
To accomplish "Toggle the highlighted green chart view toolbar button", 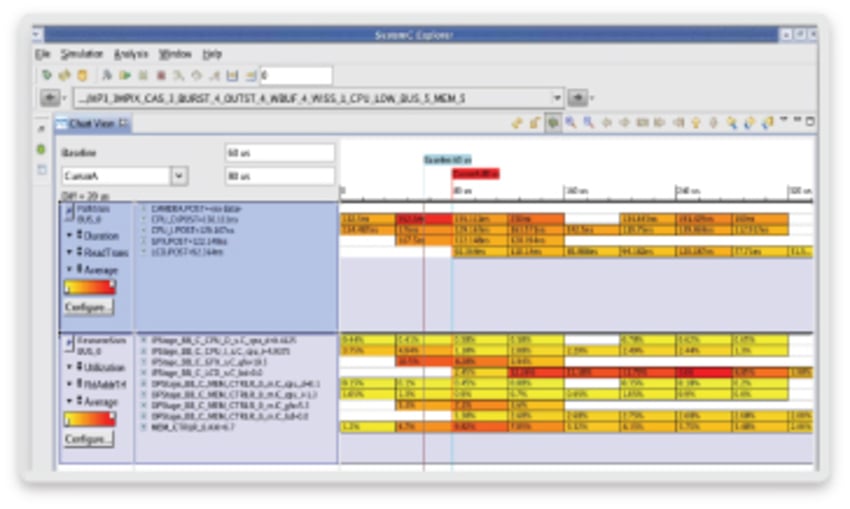I will point(552,122).
